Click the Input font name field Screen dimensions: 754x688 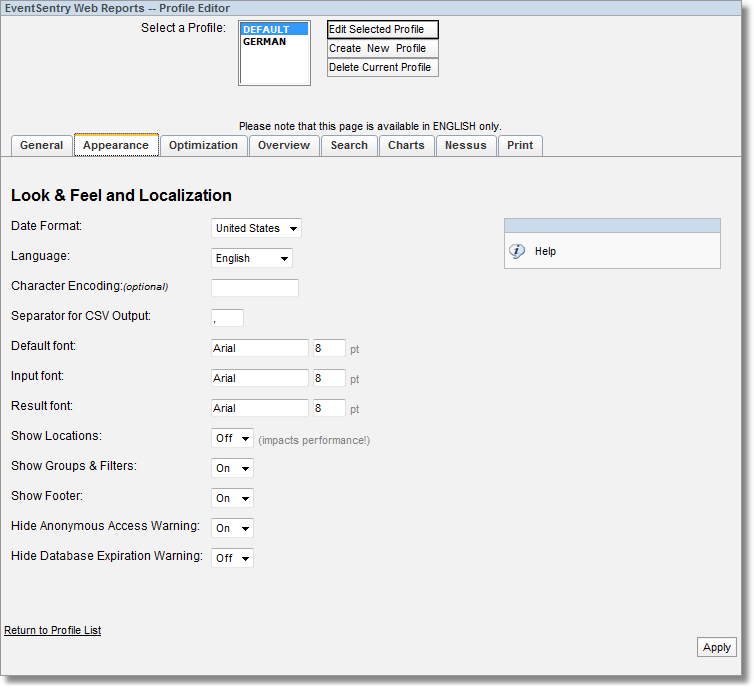260,378
